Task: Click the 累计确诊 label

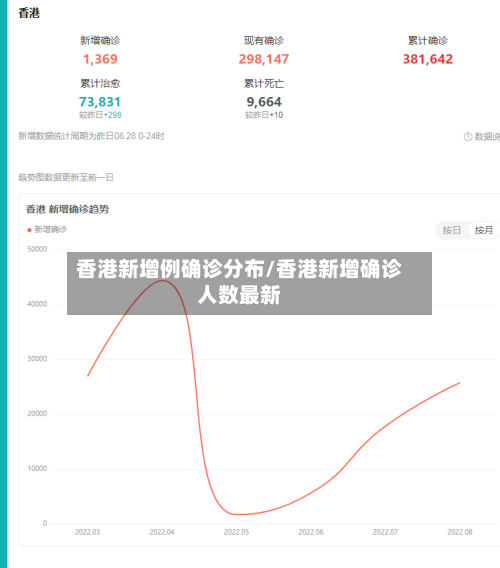Action: click(428, 41)
